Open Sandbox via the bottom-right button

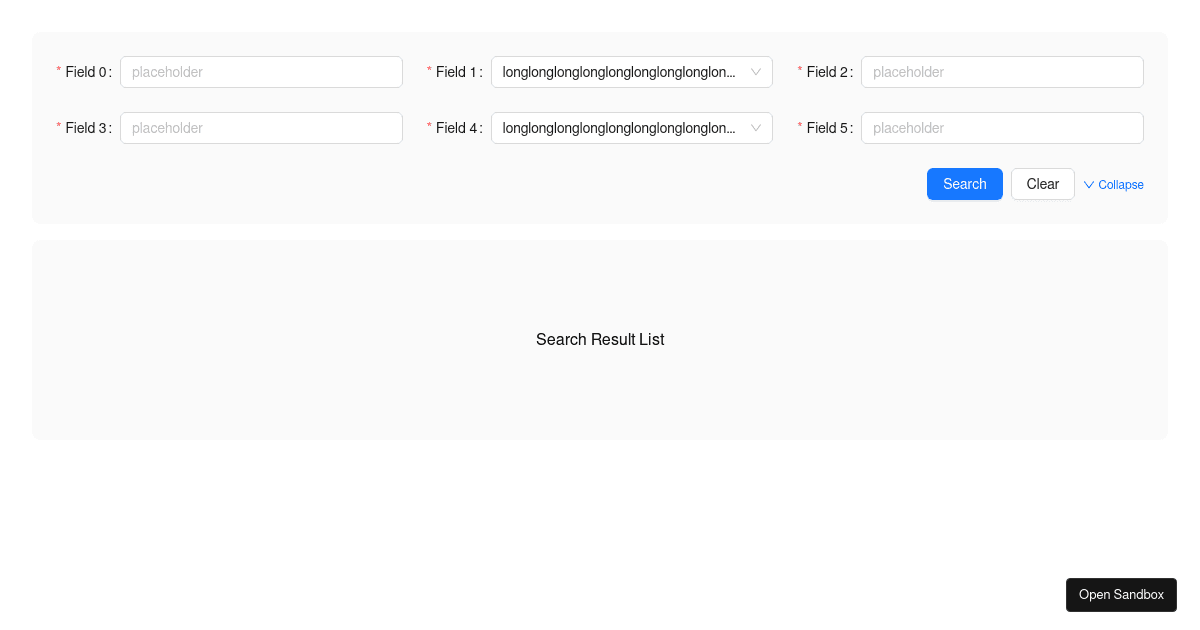pos(1121,595)
